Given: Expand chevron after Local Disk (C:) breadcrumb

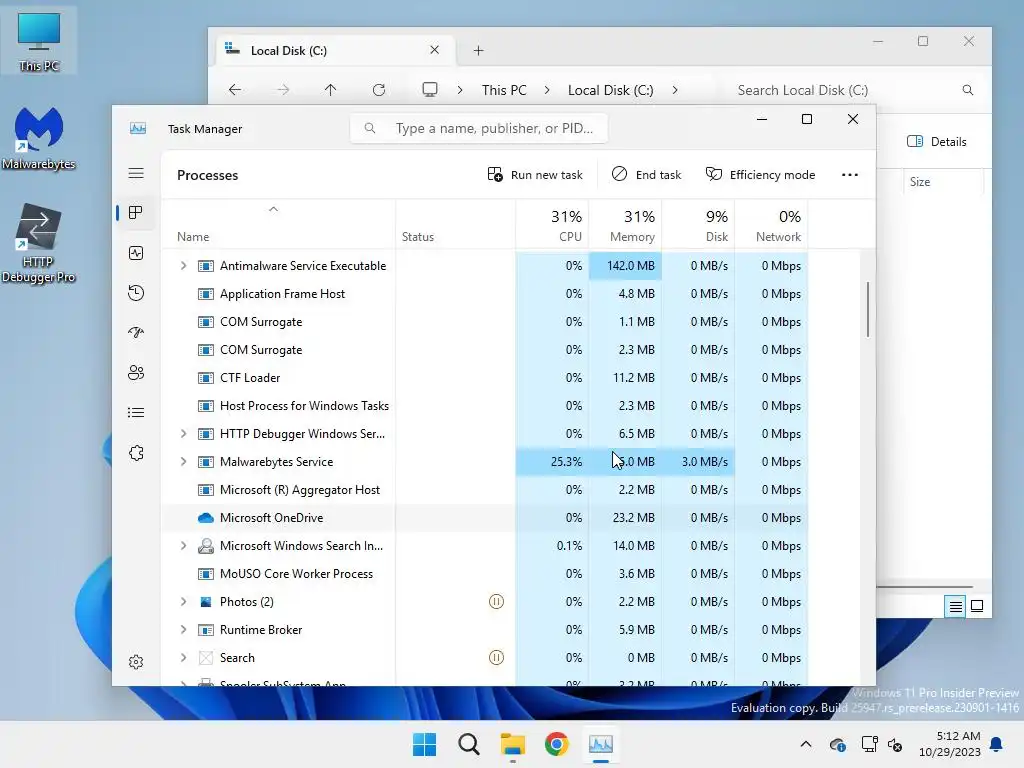Looking at the screenshot, I should click(x=675, y=90).
